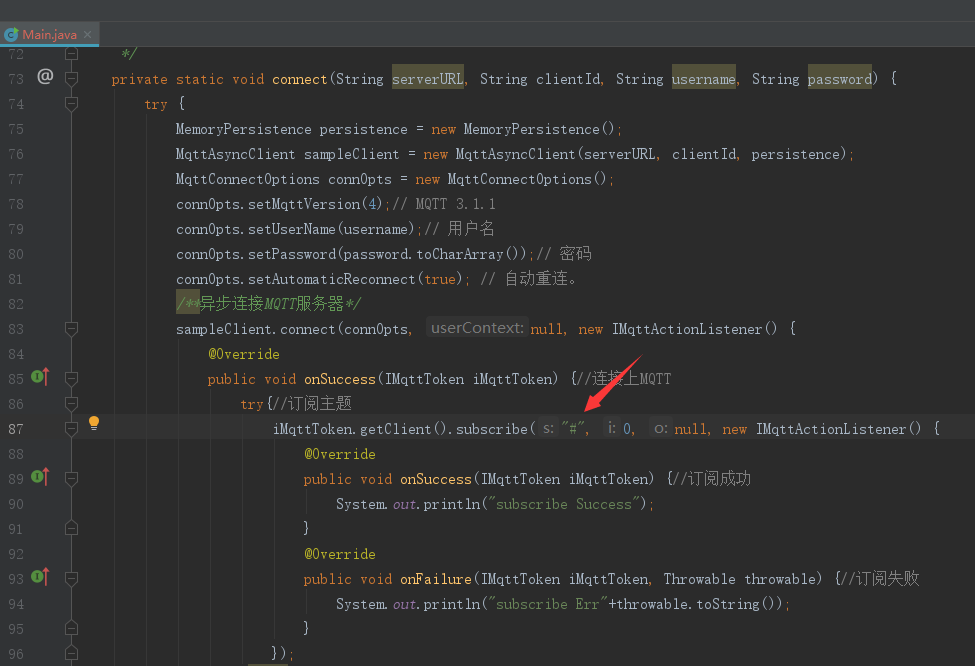Switch to the Main.java editor tab
The width and height of the screenshot is (975, 666).
point(49,35)
